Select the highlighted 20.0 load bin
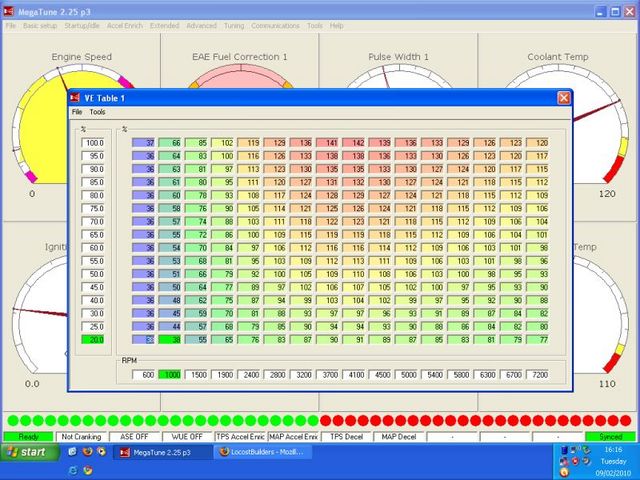The image size is (640, 480). pyautogui.click(x=95, y=339)
